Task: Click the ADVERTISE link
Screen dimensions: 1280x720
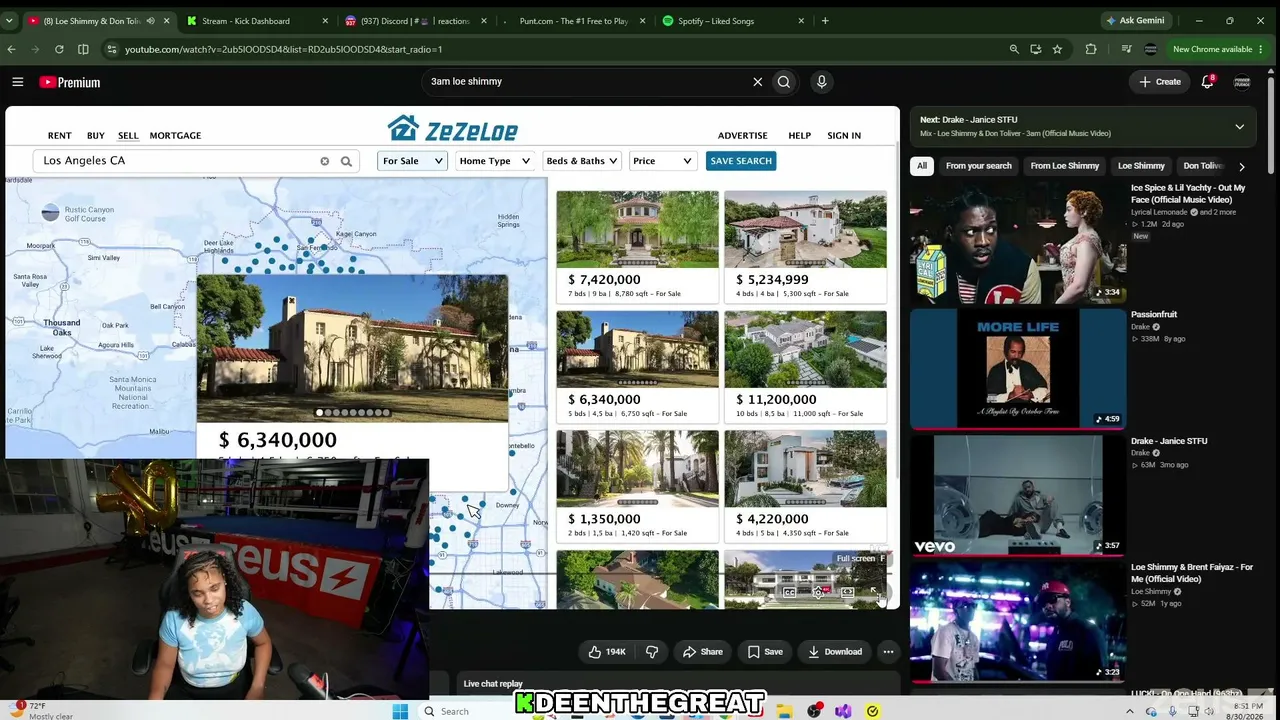Action: pyautogui.click(x=743, y=136)
